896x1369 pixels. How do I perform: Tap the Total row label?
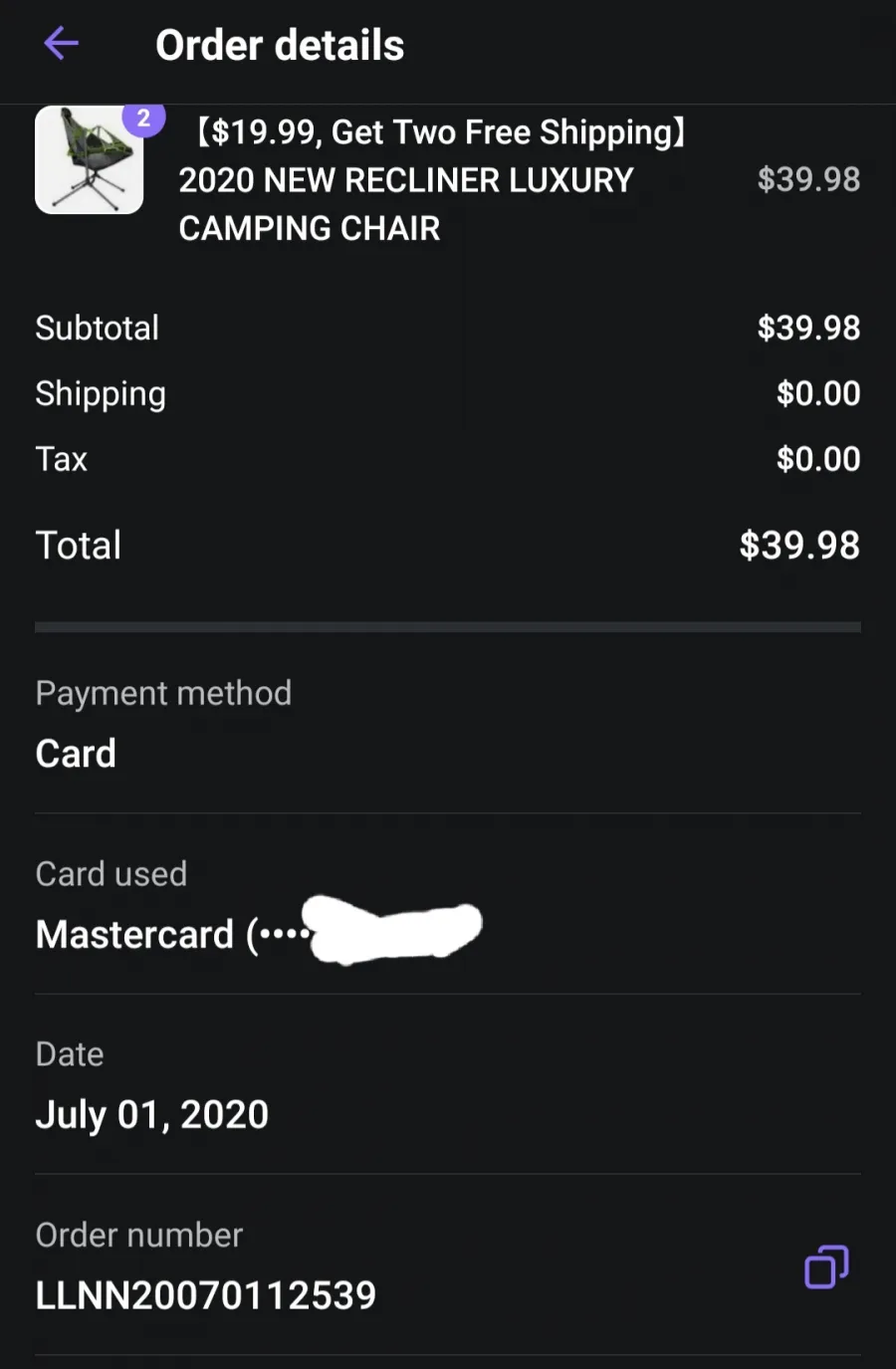pyautogui.click(x=79, y=545)
